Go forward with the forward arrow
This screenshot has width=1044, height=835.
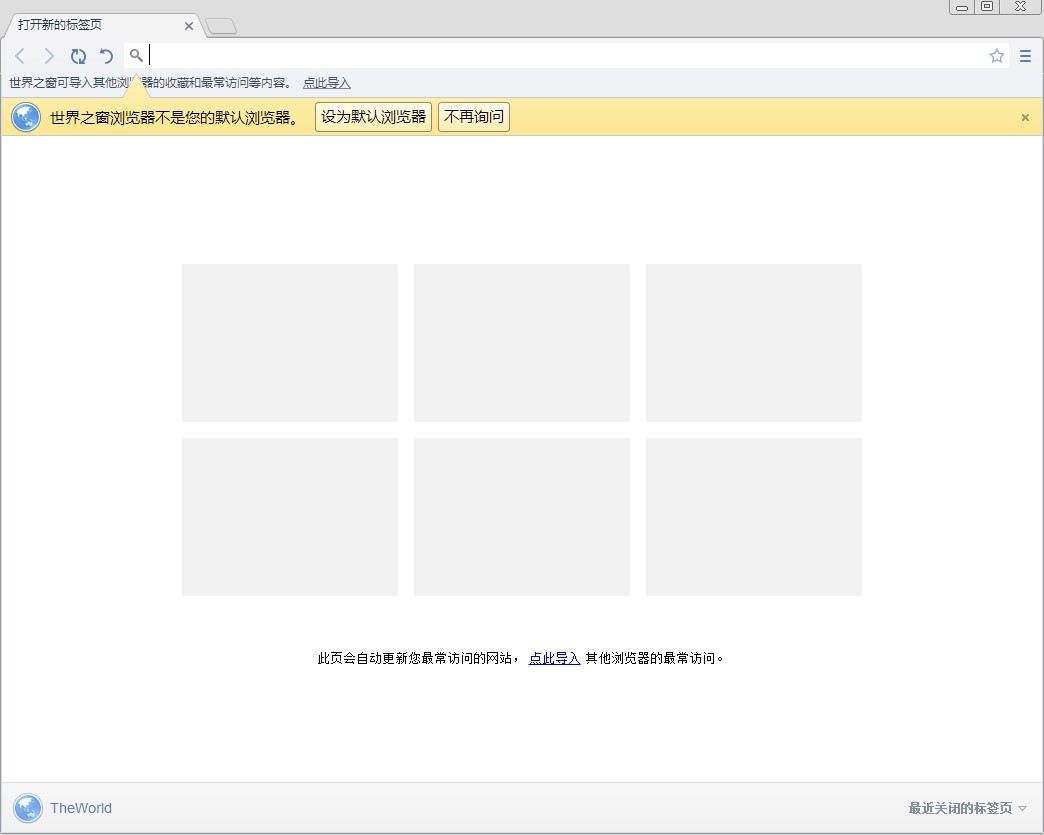[x=49, y=56]
